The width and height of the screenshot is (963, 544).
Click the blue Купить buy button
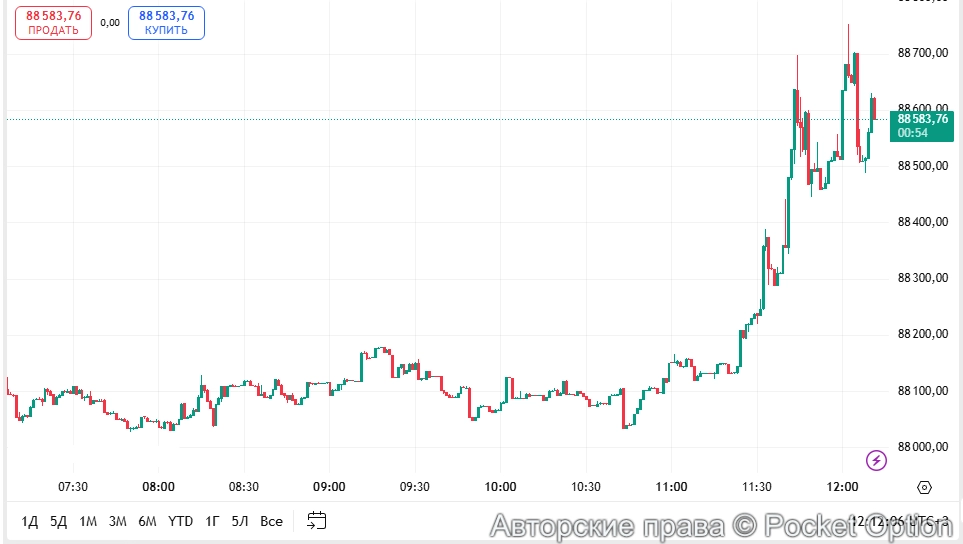(166, 23)
